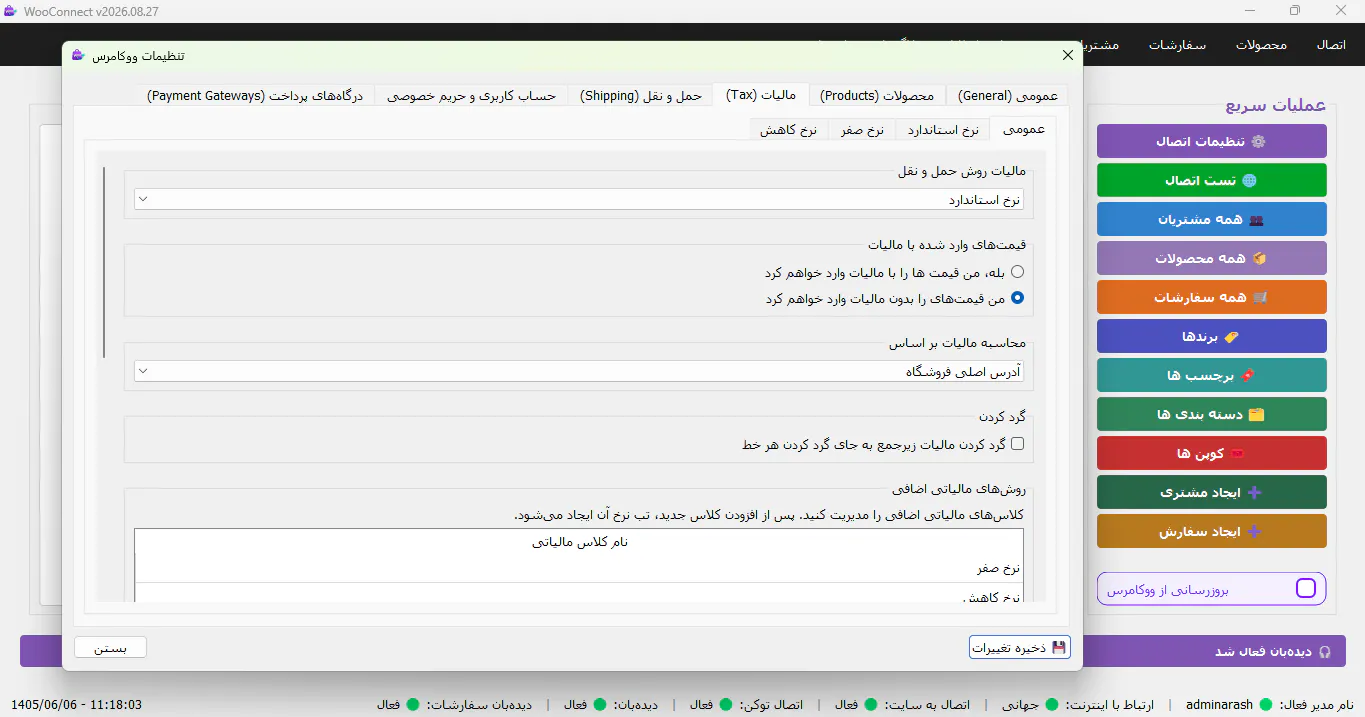This screenshot has height=717, width=1365.
Task: Switch to the عمومی (General) tab
Action: tap(1006, 95)
